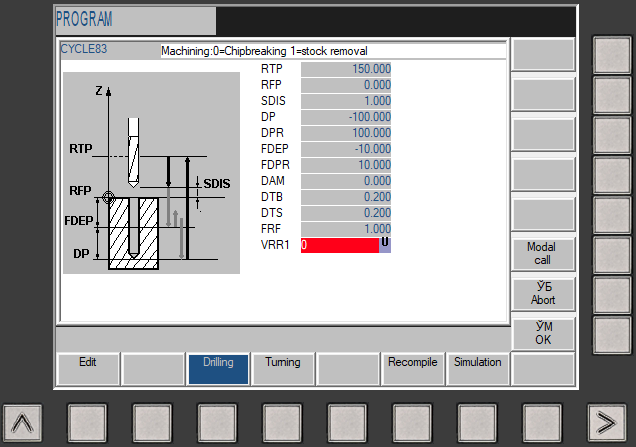Select the RFP value field
The image size is (636, 447).
346,85
